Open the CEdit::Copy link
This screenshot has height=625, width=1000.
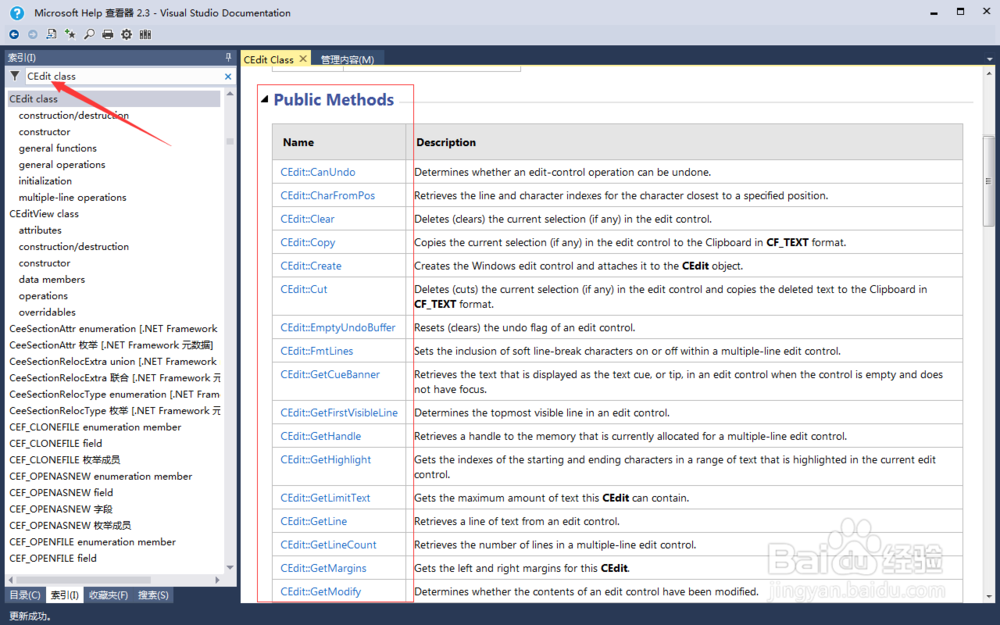pos(307,243)
